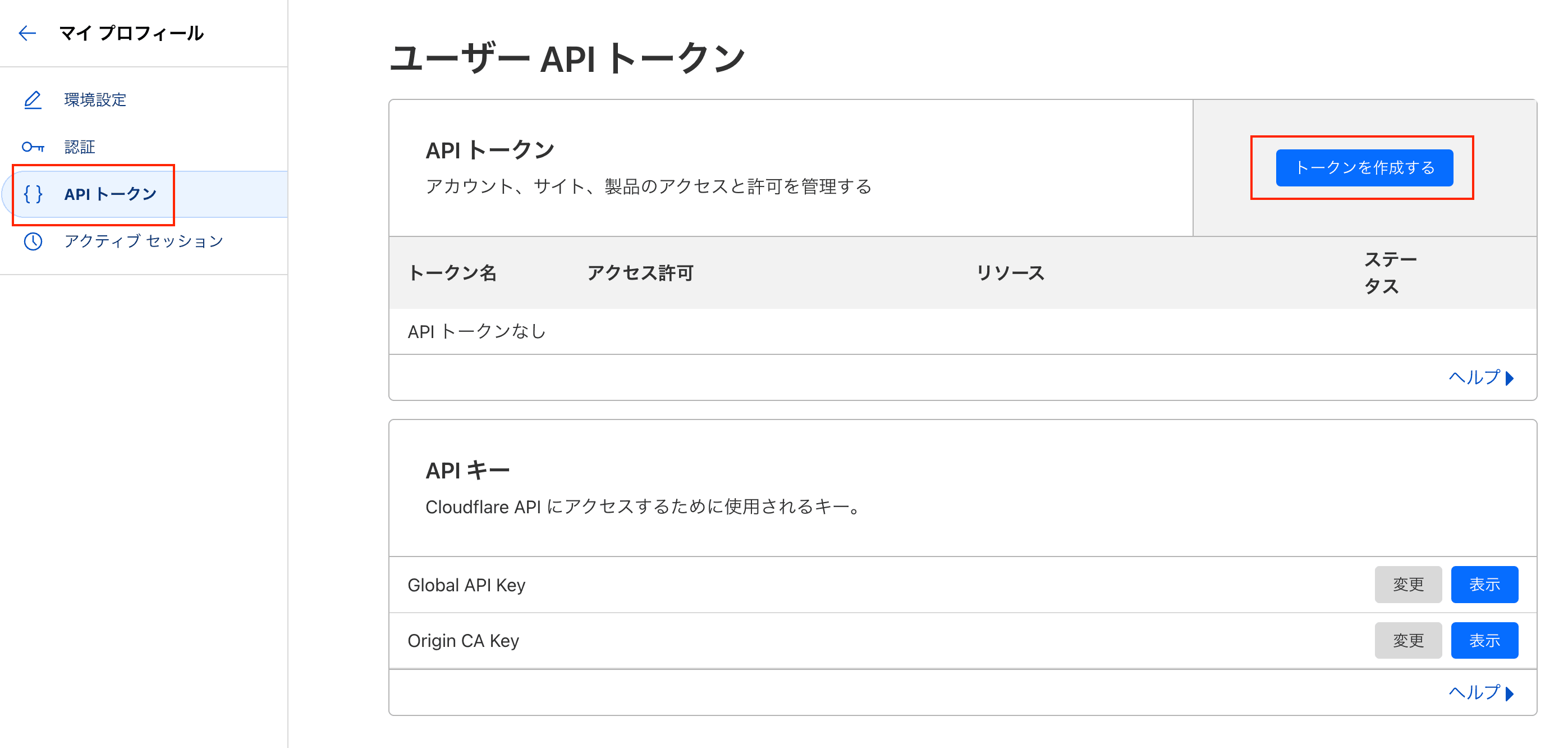Open 環境設定 in the sidebar

pos(95,100)
